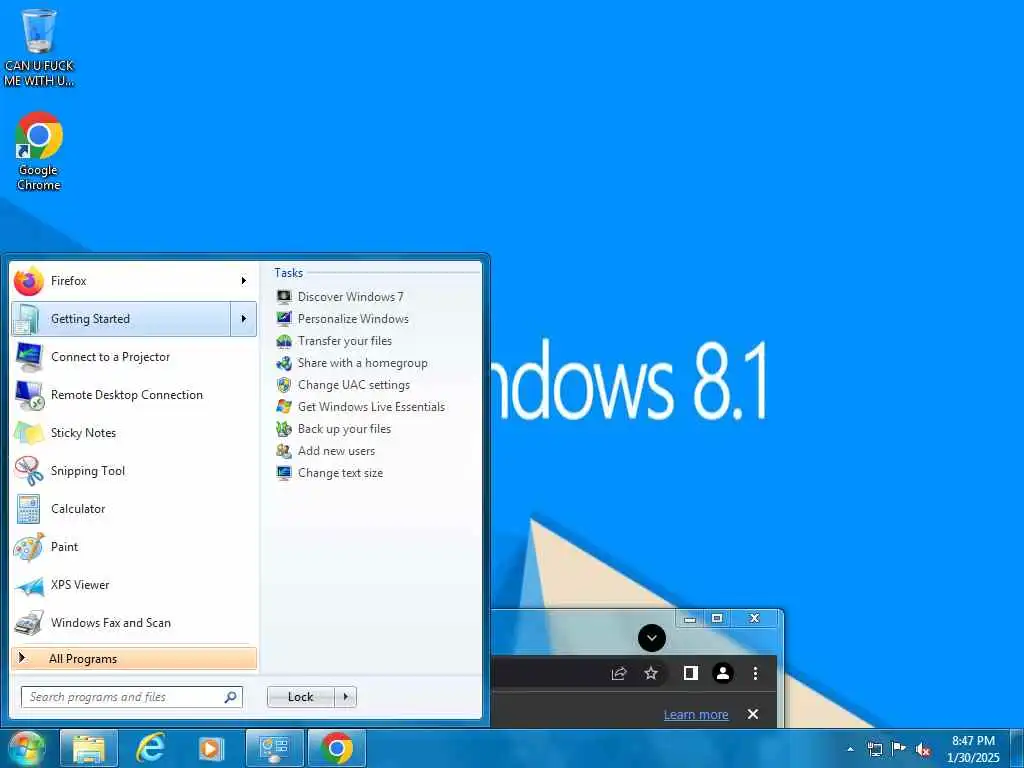
Task: Open Windows Media Player from the taskbar
Action: [211, 748]
